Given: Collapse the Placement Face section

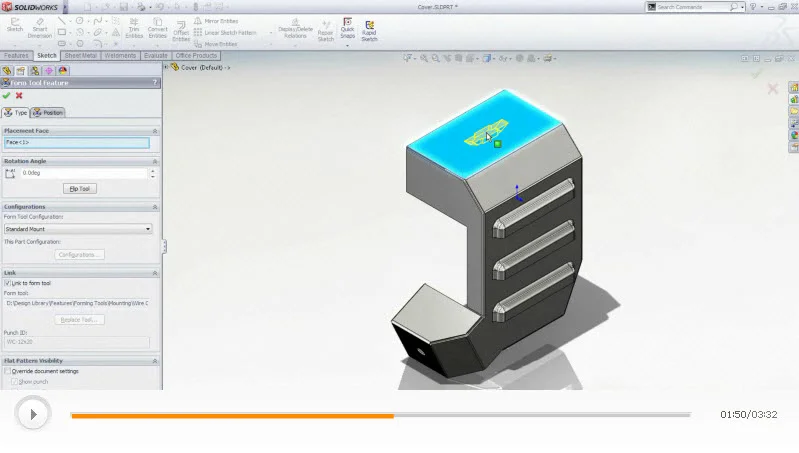Looking at the screenshot, I should coord(155,131).
